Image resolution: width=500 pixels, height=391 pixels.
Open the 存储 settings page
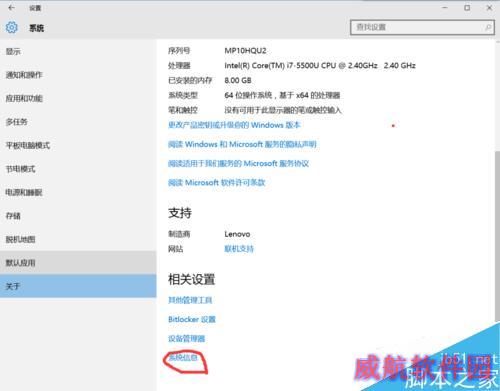click(x=78, y=216)
